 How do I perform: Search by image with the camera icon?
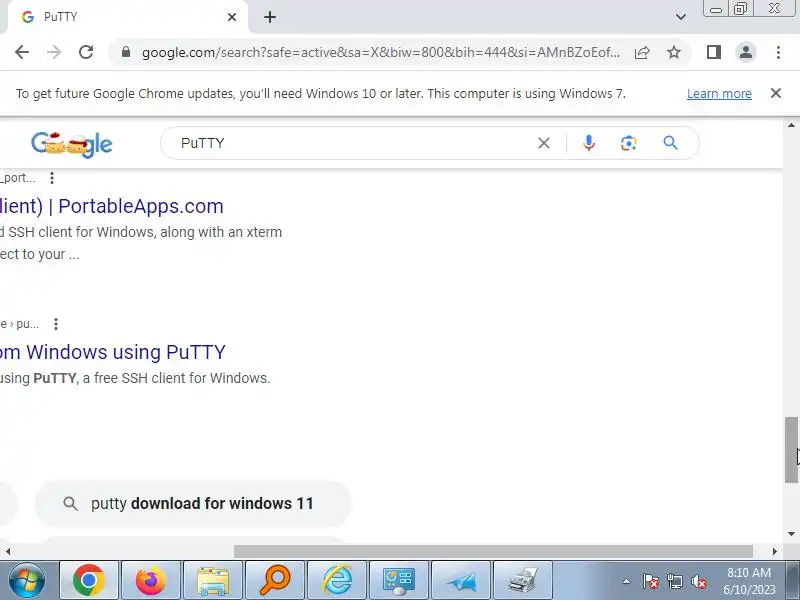pos(629,143)
